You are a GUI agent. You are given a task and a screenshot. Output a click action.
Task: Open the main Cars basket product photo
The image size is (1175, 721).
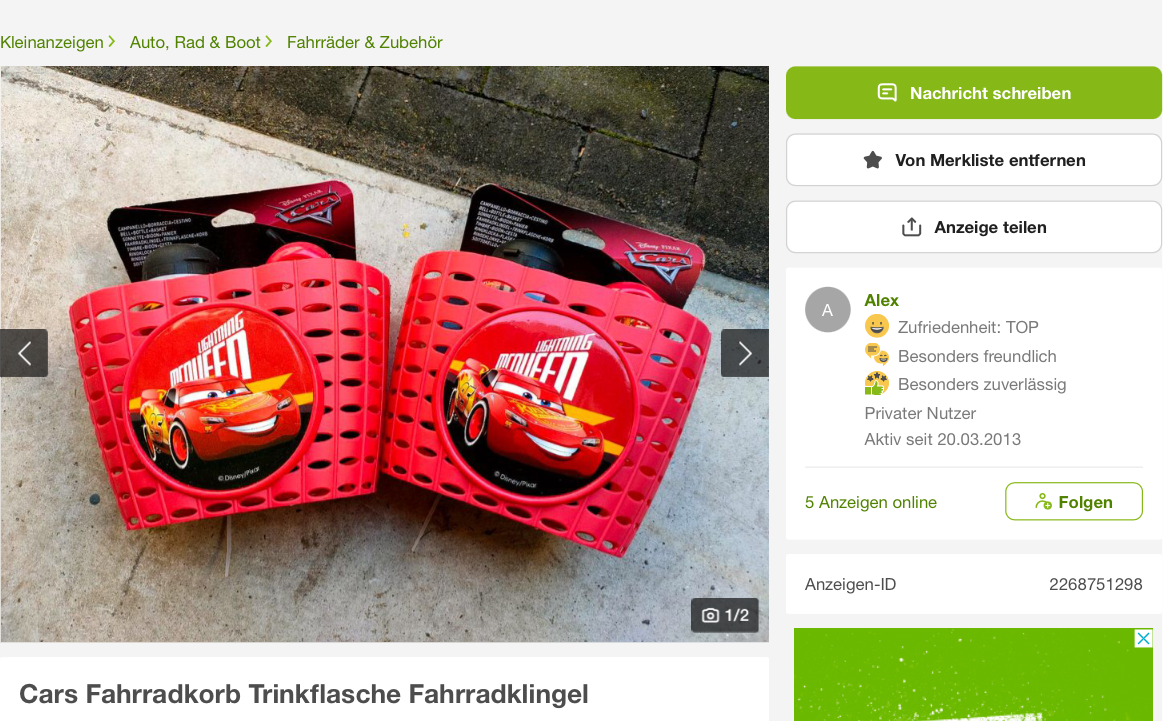[x=384, y=354]
